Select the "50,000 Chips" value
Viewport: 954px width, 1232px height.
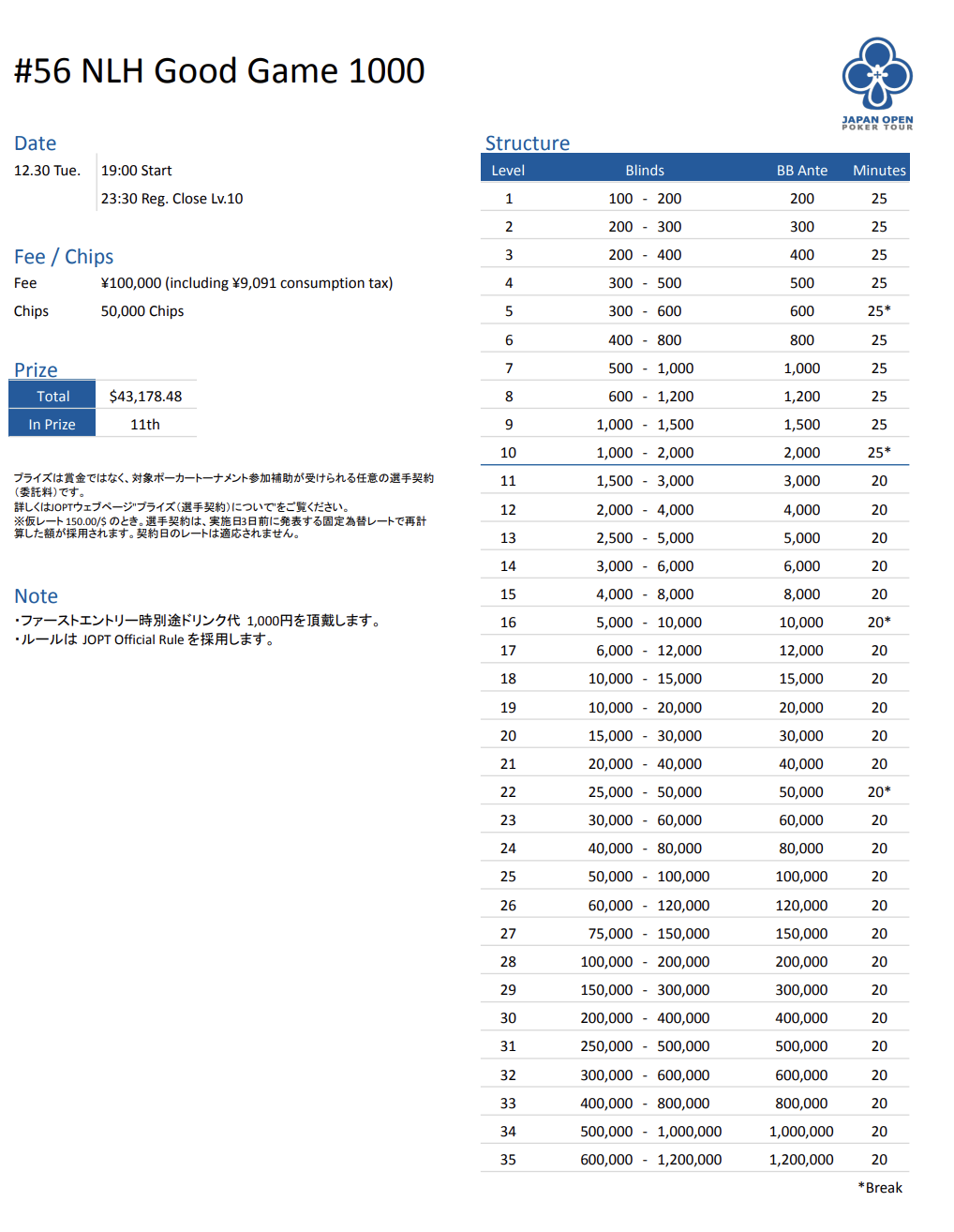[x=142, y=311]
